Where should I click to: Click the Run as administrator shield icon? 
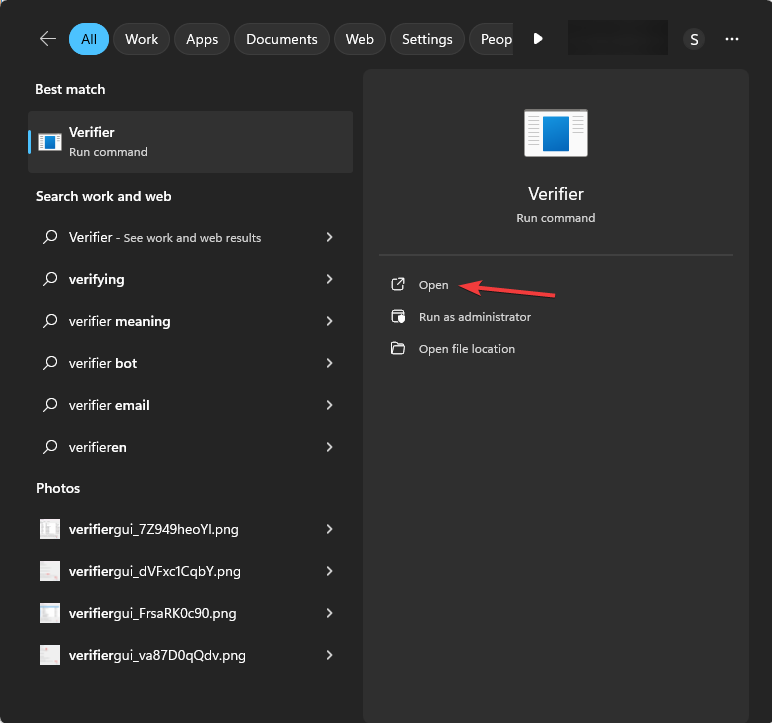(398, 317)
